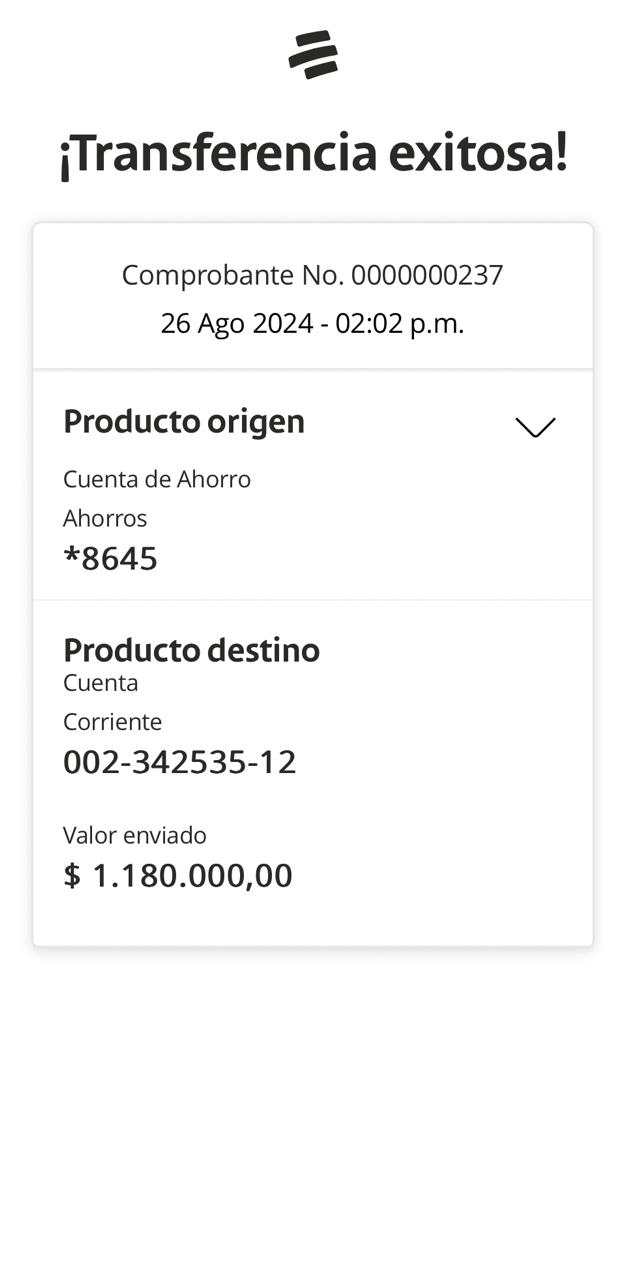Click the dollar sign before the amount
The height and width of the screenshot is (1280, 626).
point(72,876)
